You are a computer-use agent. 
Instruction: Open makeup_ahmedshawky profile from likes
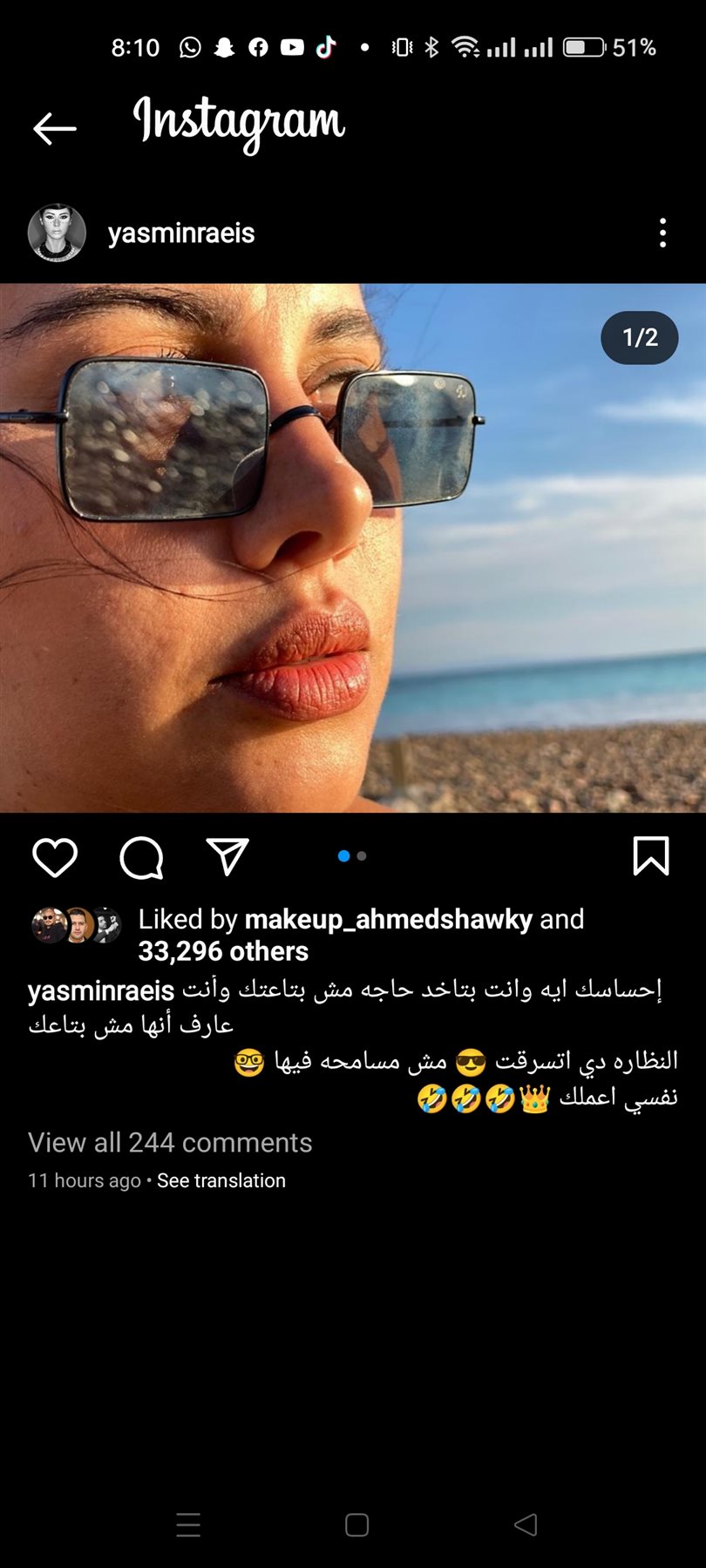point(389,919)
